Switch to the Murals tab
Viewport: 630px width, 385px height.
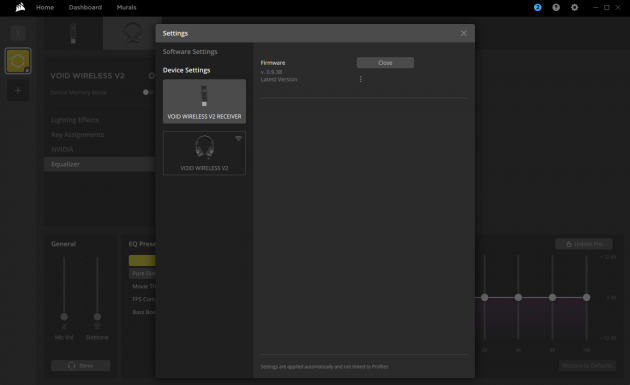pyautogui.click(x=126, y=7)
